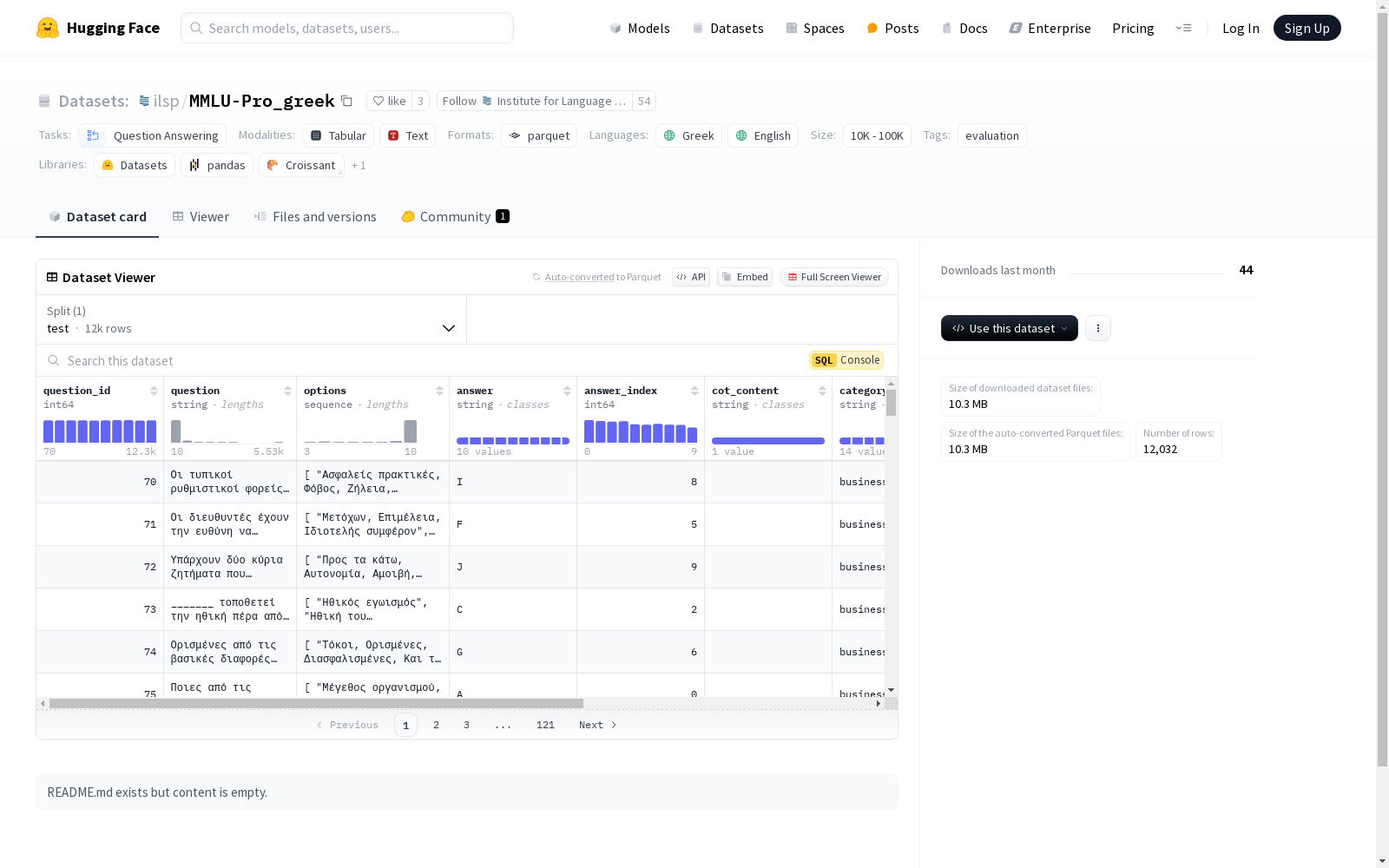Open the Full Screen Viewer

click(833, 277)
